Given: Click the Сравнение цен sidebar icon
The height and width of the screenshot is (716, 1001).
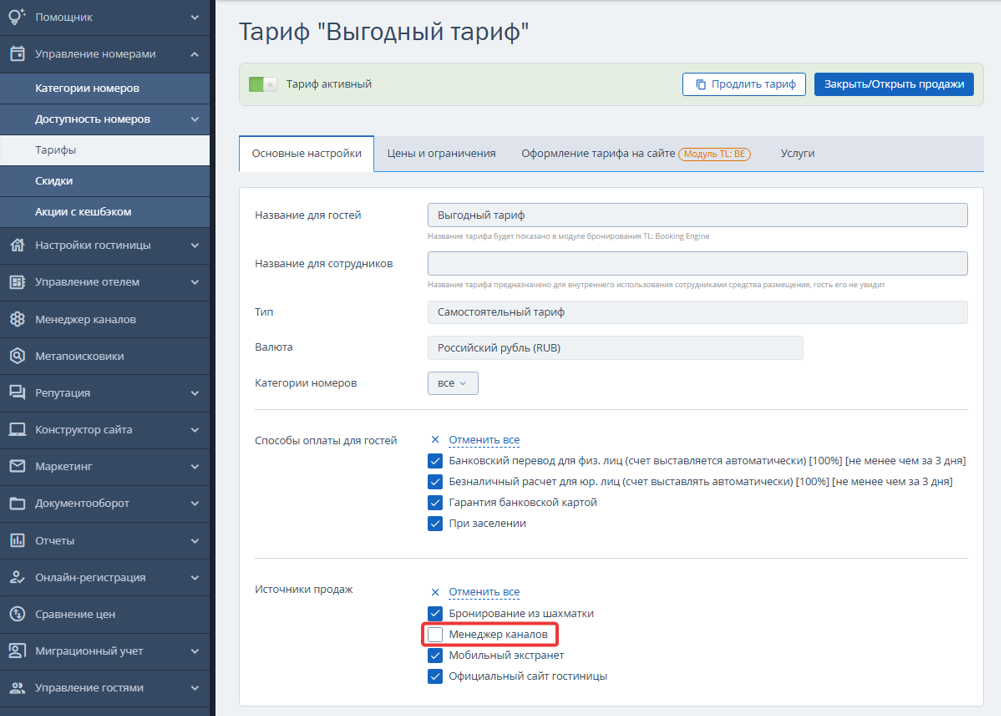Looking at the screenshot, I should (17, 614).
